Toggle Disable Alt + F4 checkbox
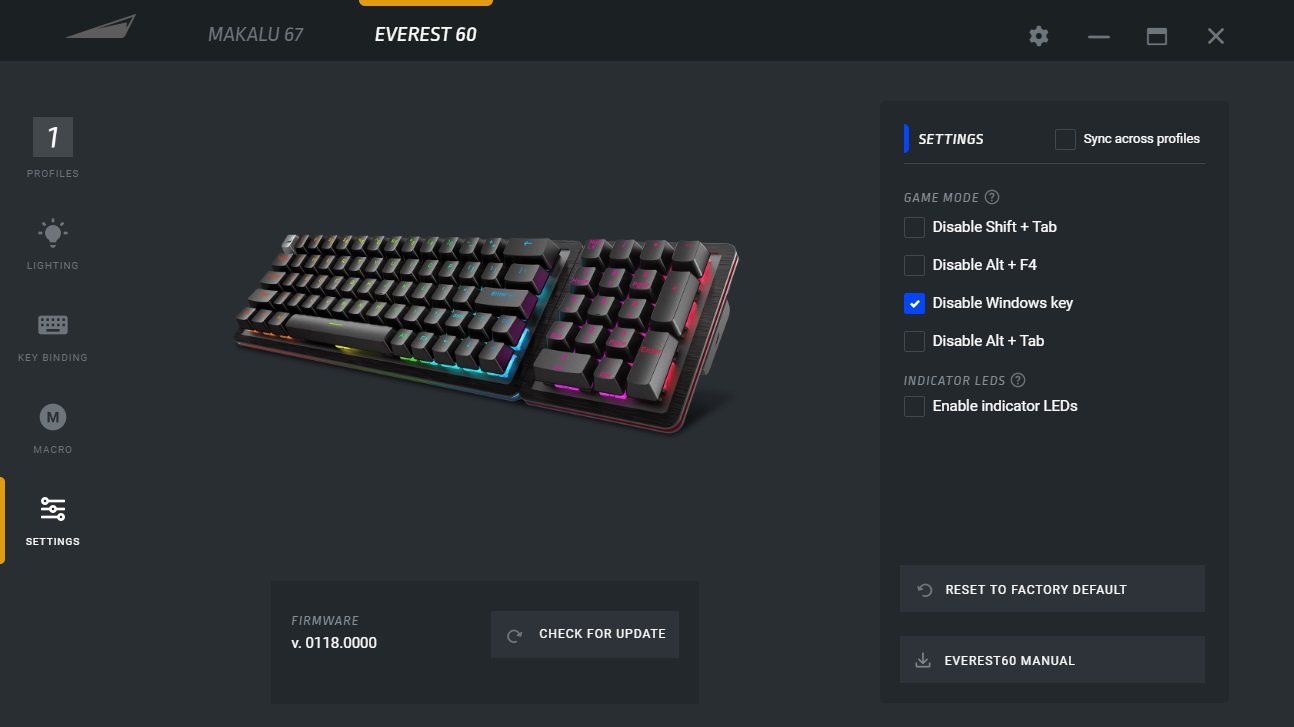 tap(914, 265)
